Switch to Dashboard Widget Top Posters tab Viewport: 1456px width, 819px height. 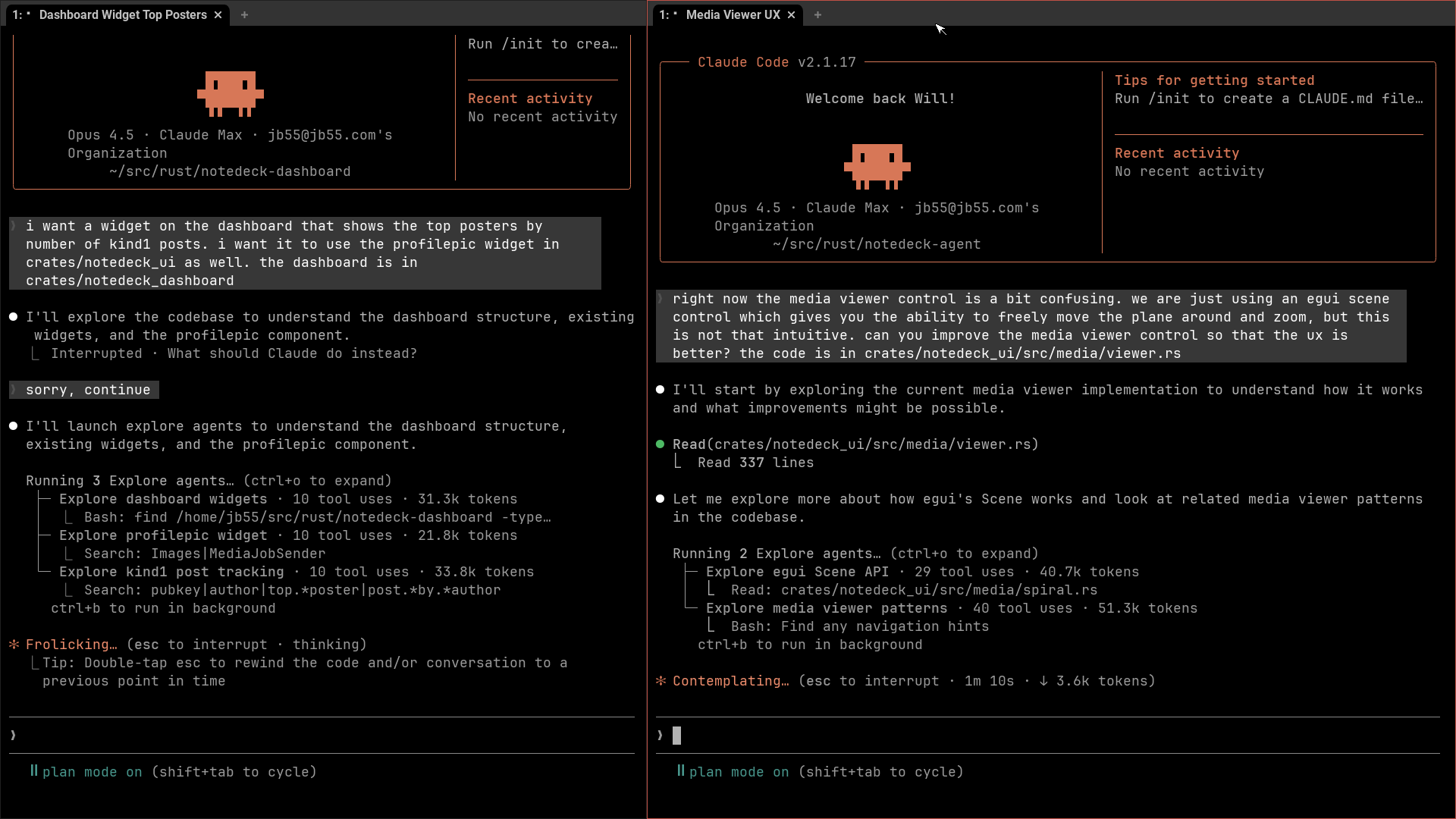(123, 14)
